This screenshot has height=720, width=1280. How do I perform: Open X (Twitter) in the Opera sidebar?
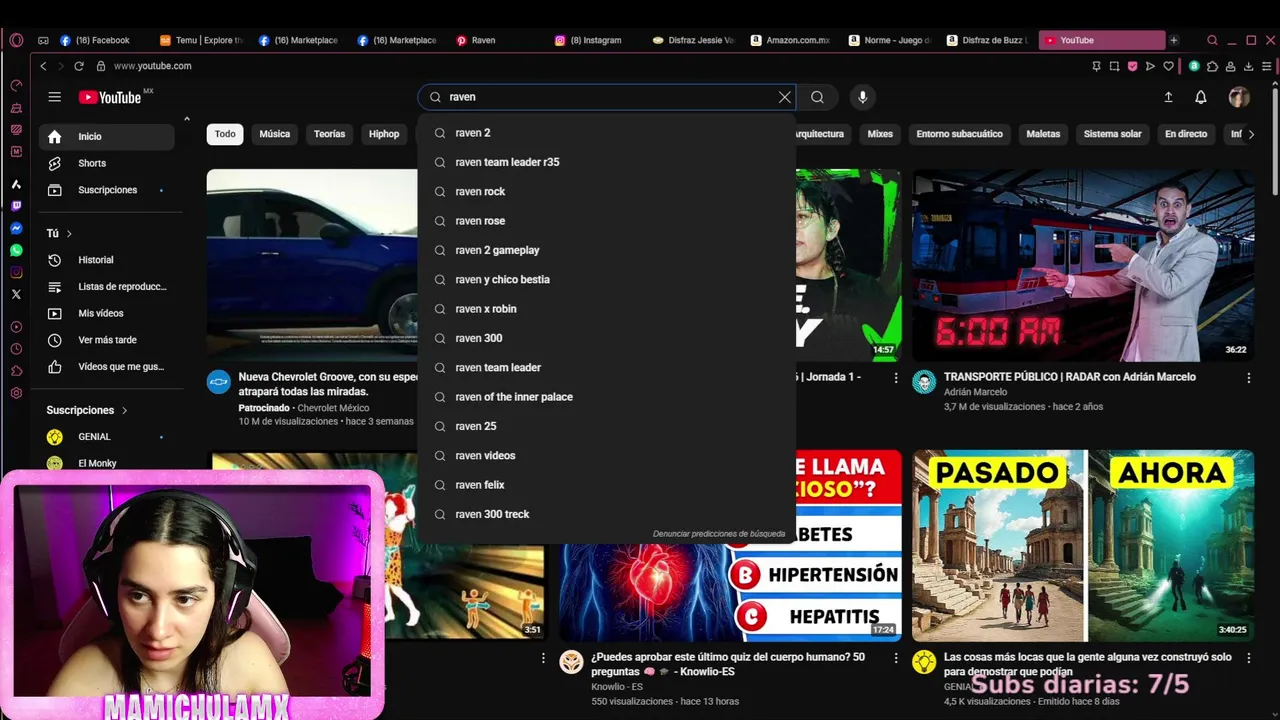16,294
